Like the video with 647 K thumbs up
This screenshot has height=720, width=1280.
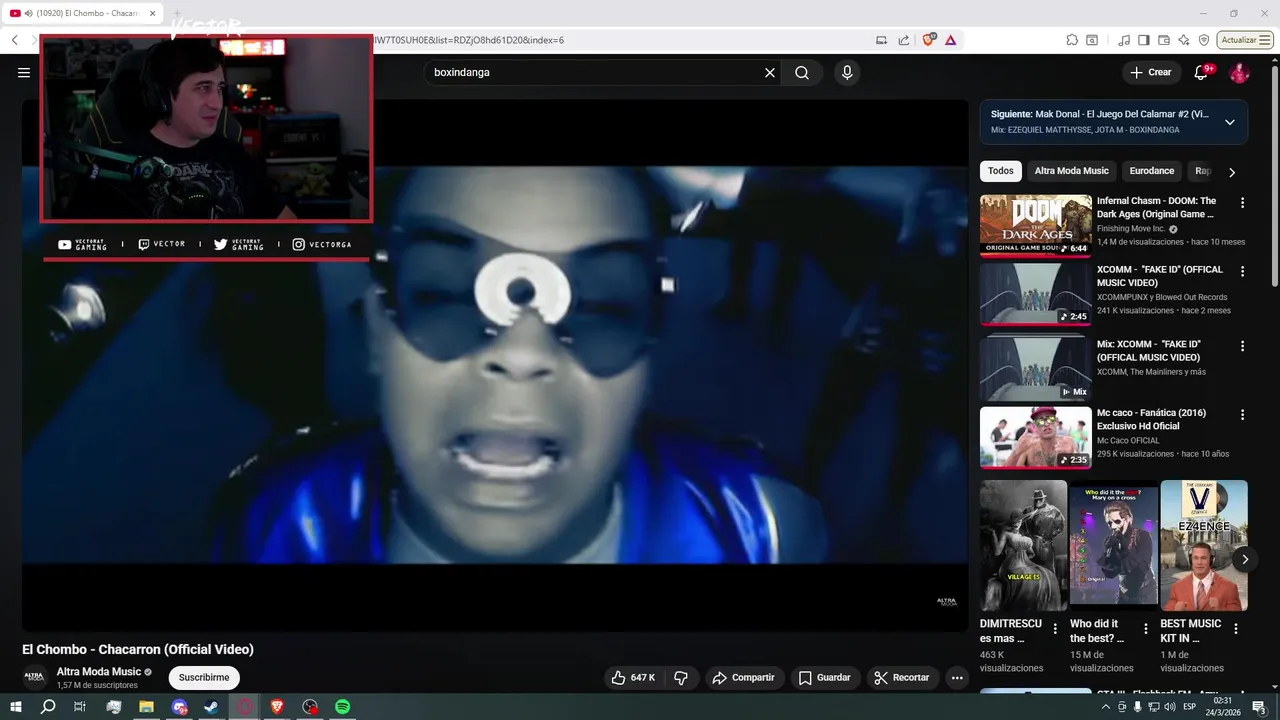click(633, 678)
